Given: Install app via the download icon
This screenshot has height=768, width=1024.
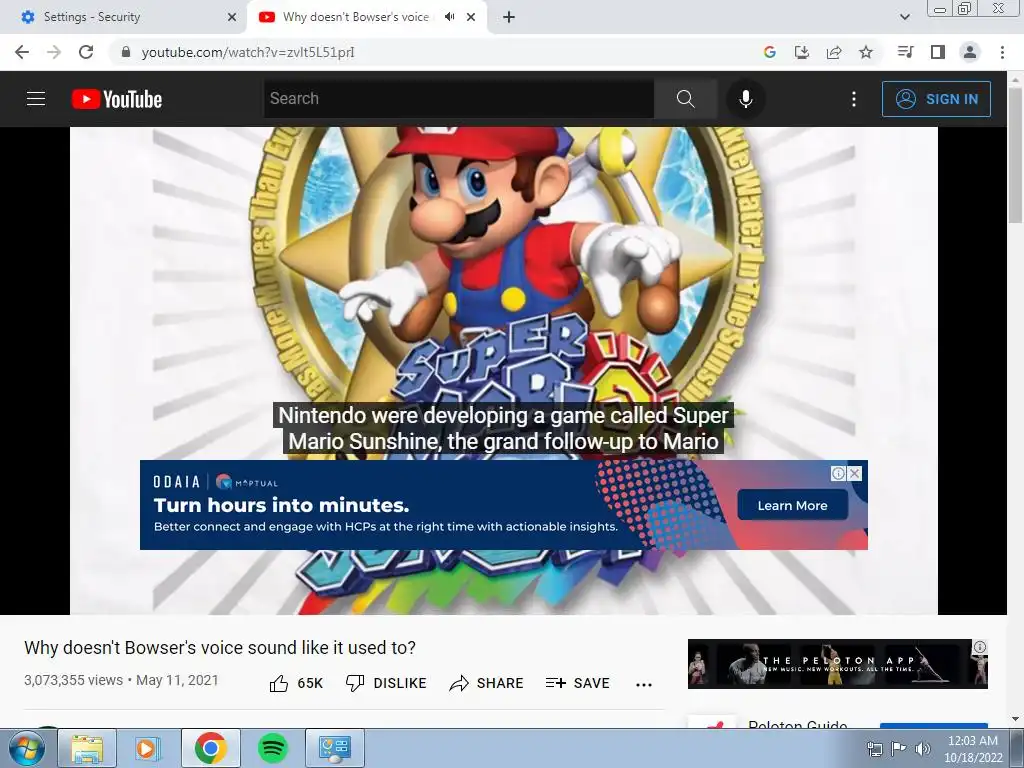Looking at the screenshot, I should click(x=802, y=52).
